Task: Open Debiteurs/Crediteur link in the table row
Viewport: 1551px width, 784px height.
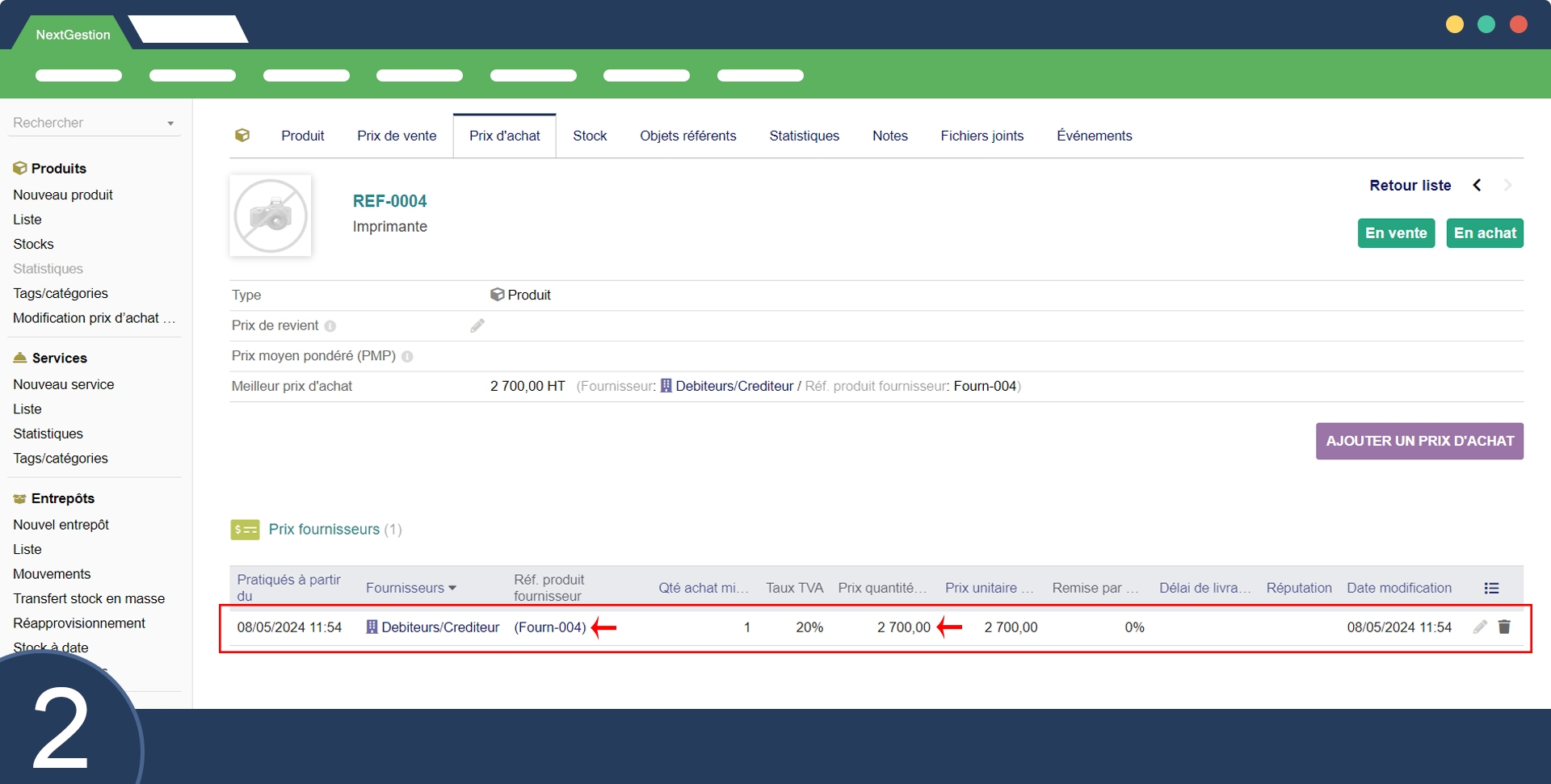Action: click(439, 627)
